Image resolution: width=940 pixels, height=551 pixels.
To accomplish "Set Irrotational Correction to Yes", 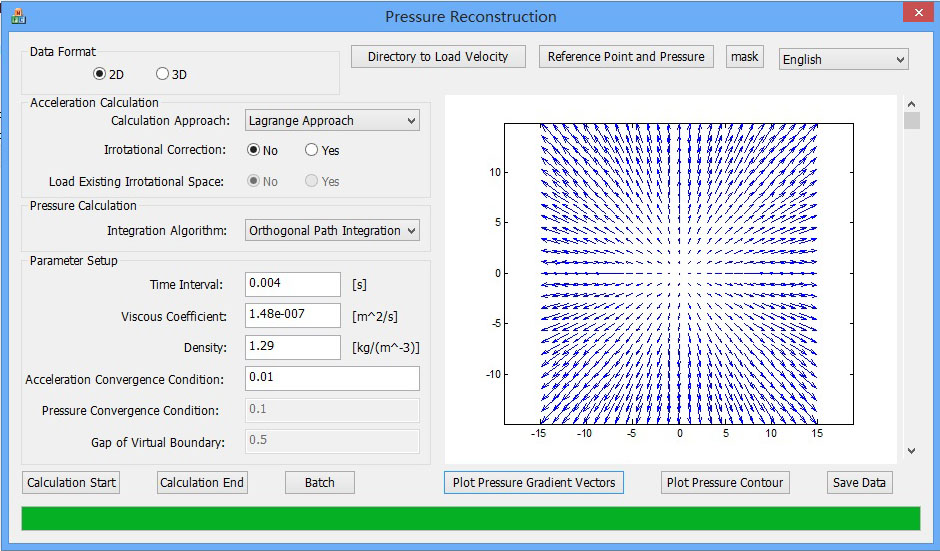I will click(312, 150).
